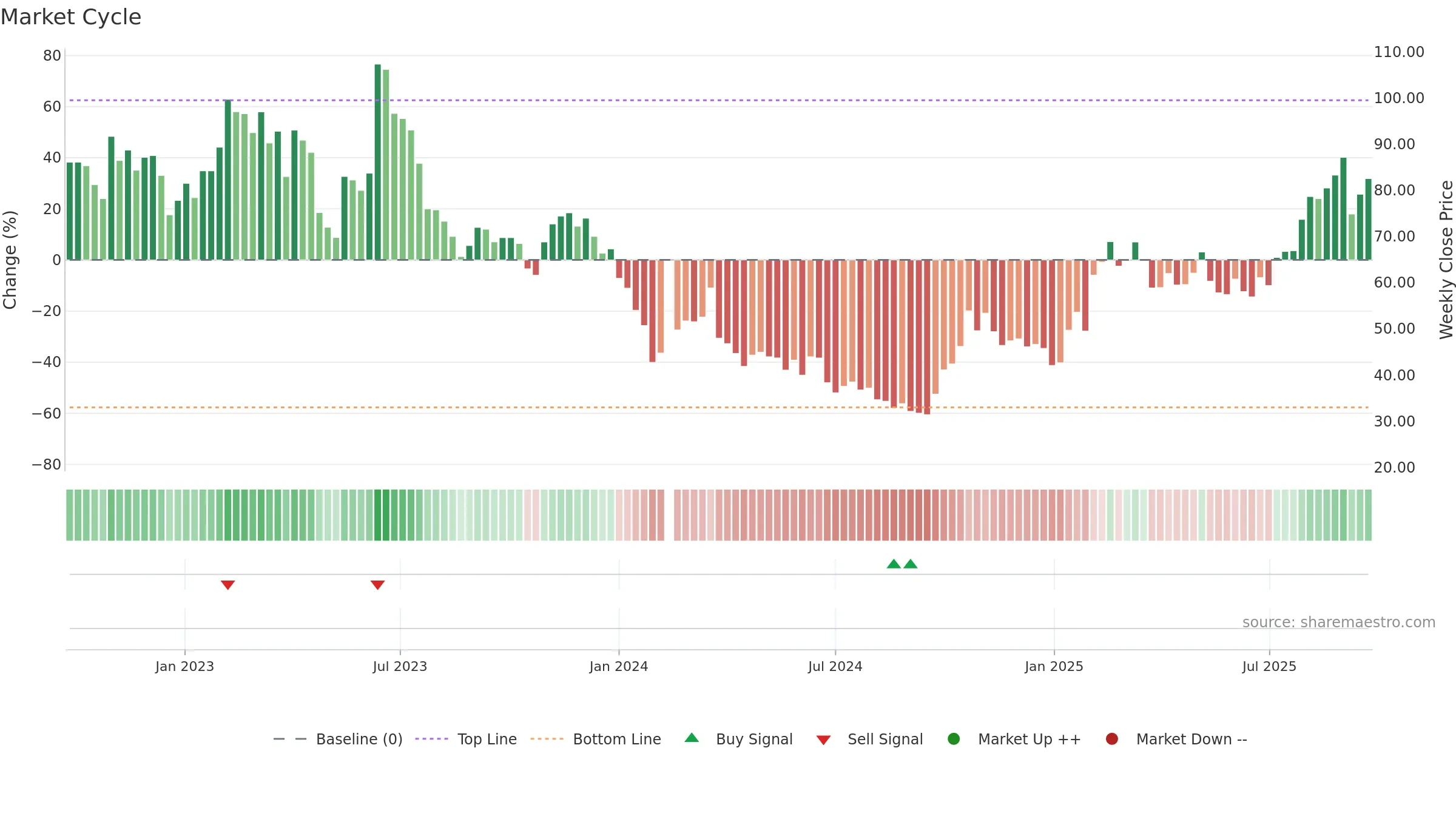Toggle the Top Line legend entry
1456x819 pixels.
point(466,739)
